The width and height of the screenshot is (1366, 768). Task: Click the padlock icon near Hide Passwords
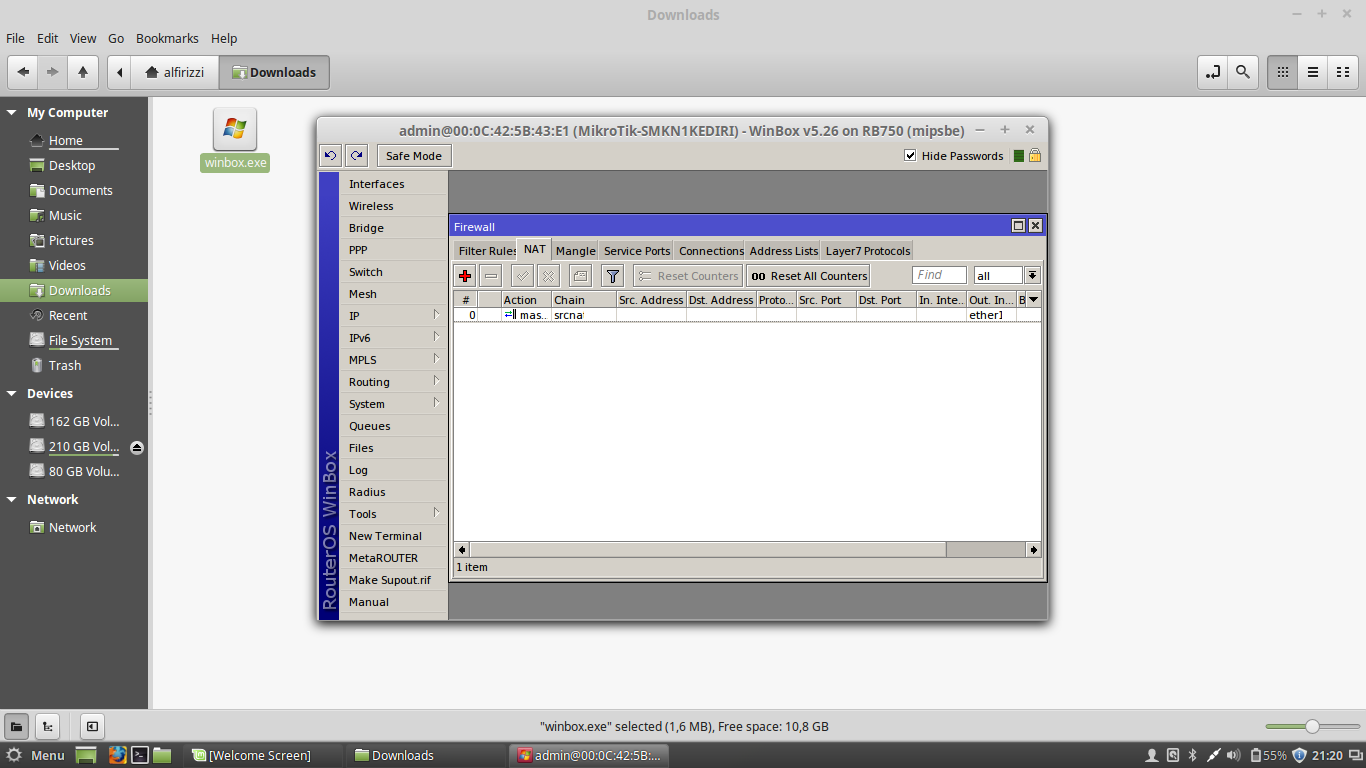[x=1035, y=155]
